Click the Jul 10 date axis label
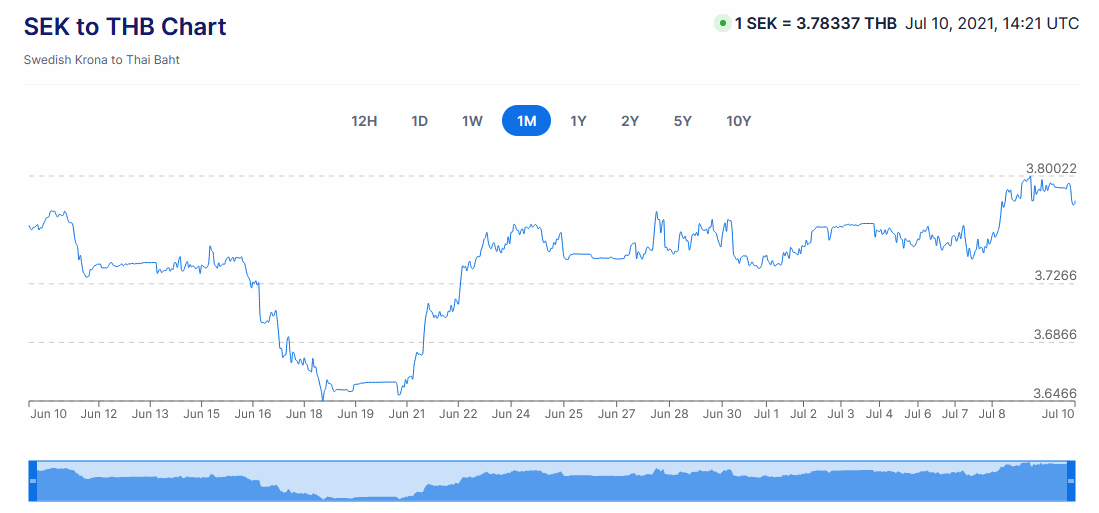Image resolution: width=1099 pixels, height=513 pixels. [x=1058, y=413]
